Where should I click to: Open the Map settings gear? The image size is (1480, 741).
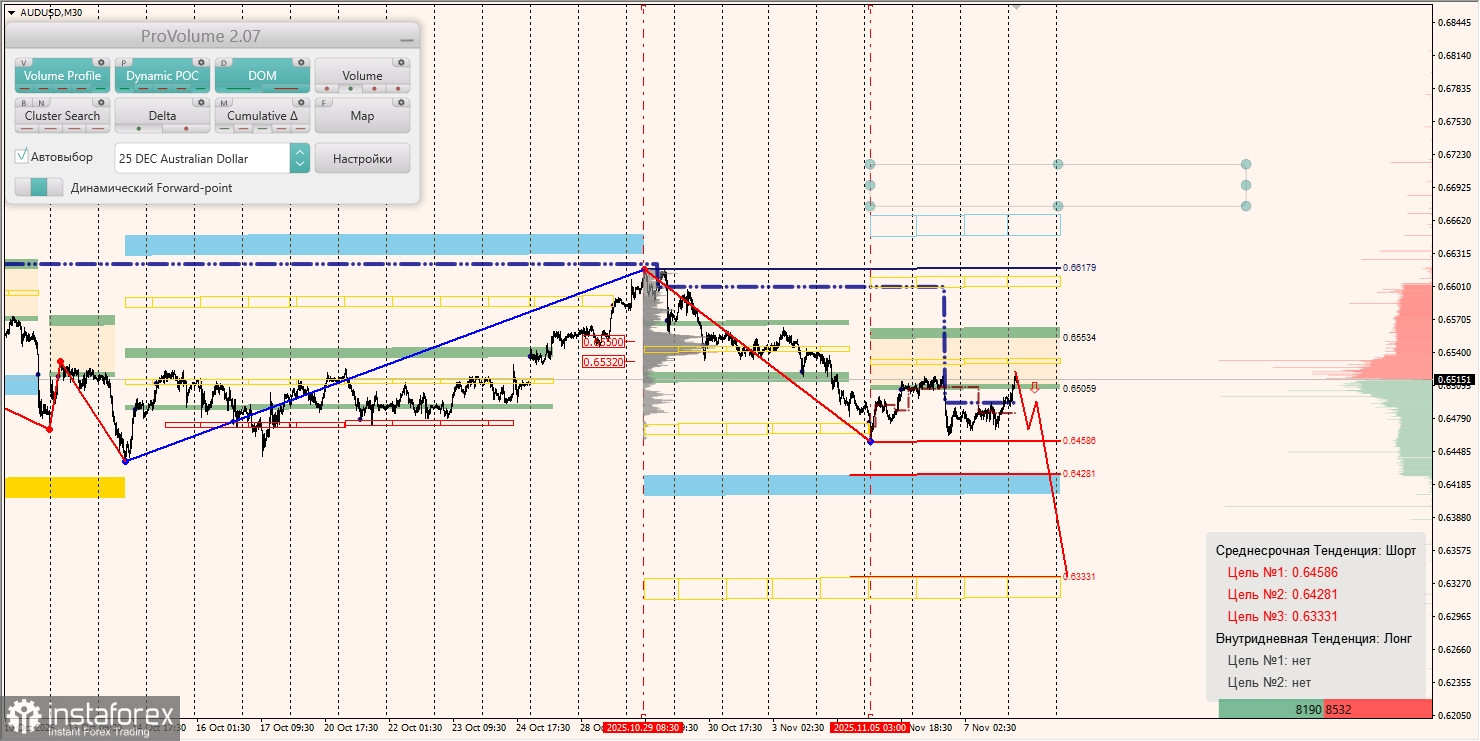[401, 103]
